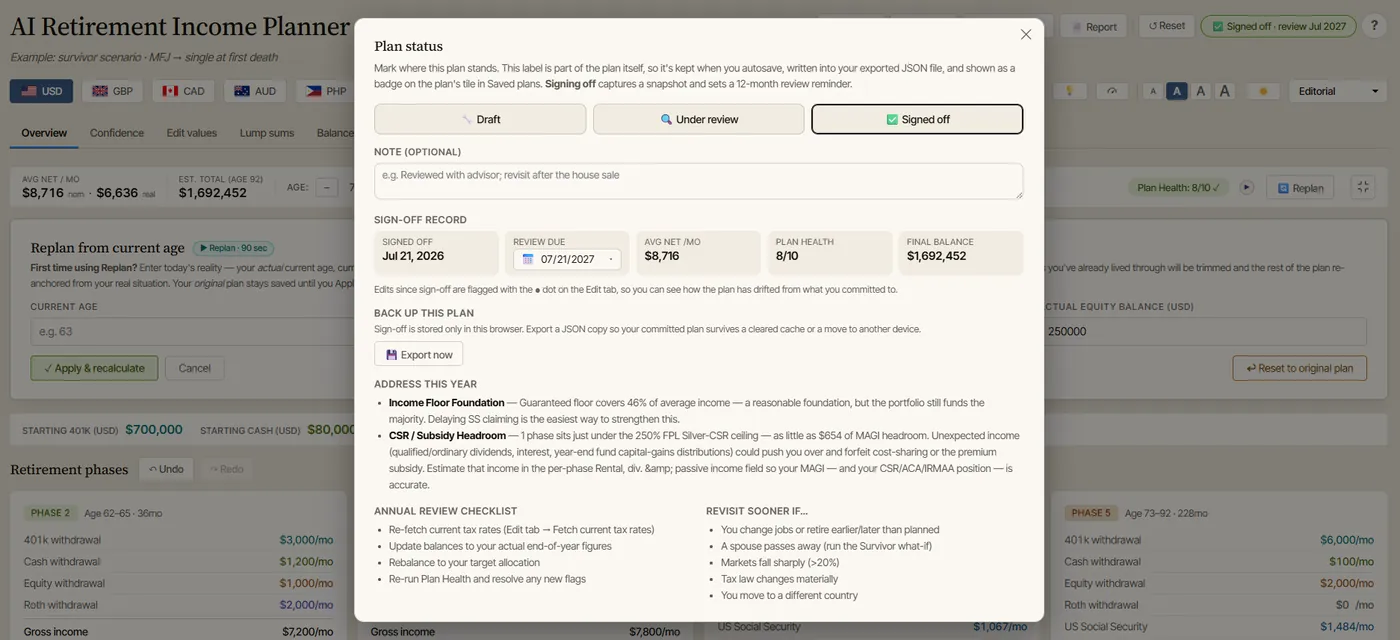Click the Income Floor Foundation bullet heading
Screen dimensions: 1400x640
pos(446,403)
